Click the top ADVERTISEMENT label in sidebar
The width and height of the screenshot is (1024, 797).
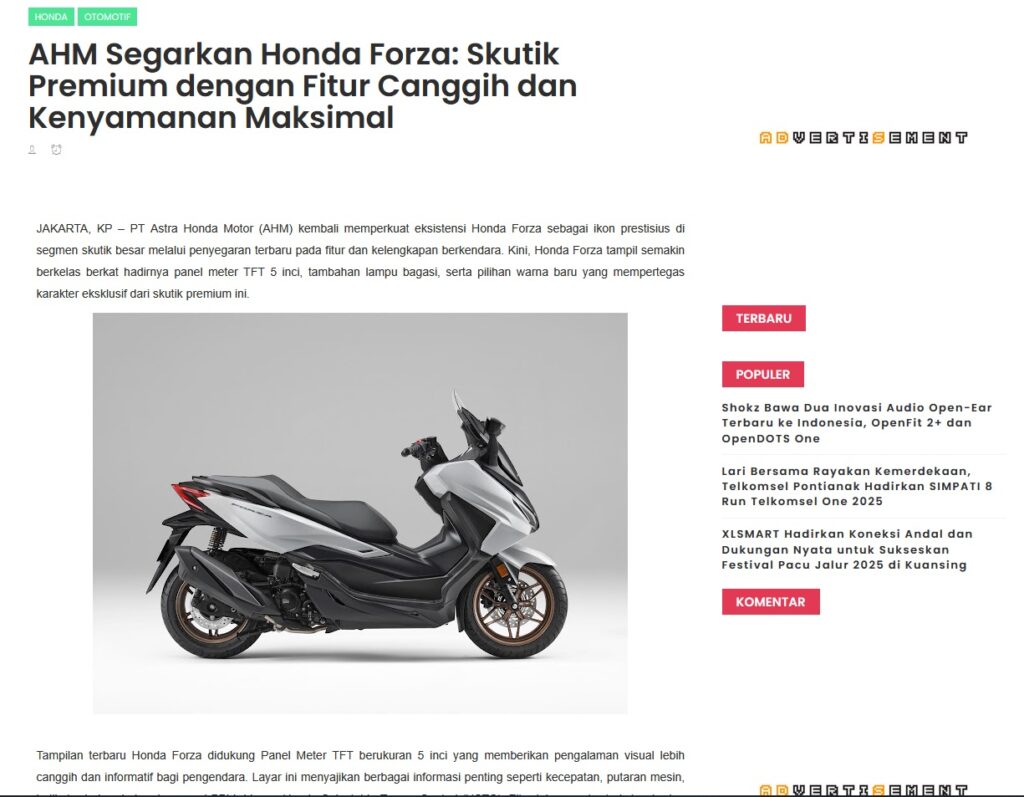[x=863, y=138]
